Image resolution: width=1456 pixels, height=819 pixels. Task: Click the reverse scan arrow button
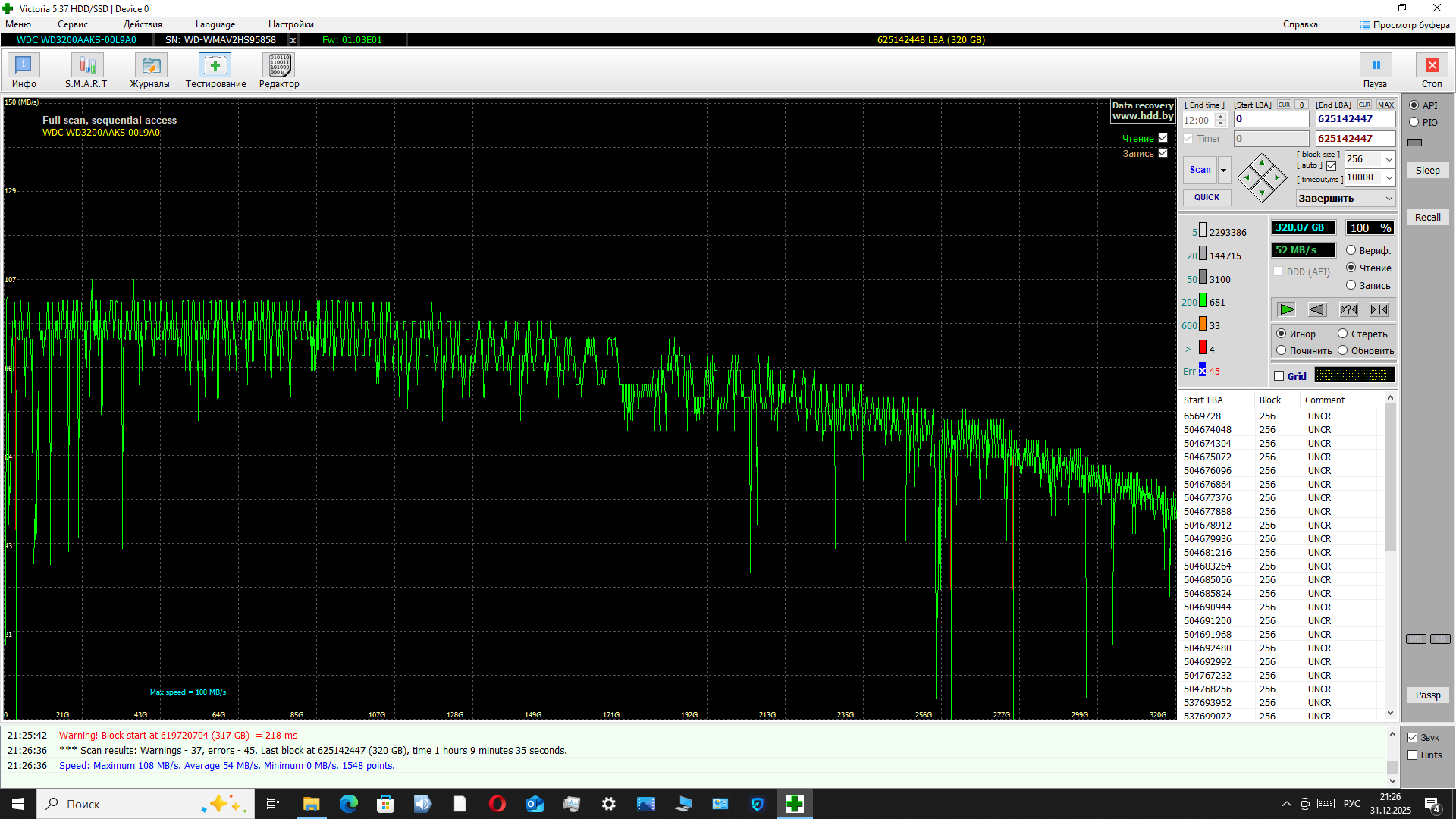point(1317,309)
